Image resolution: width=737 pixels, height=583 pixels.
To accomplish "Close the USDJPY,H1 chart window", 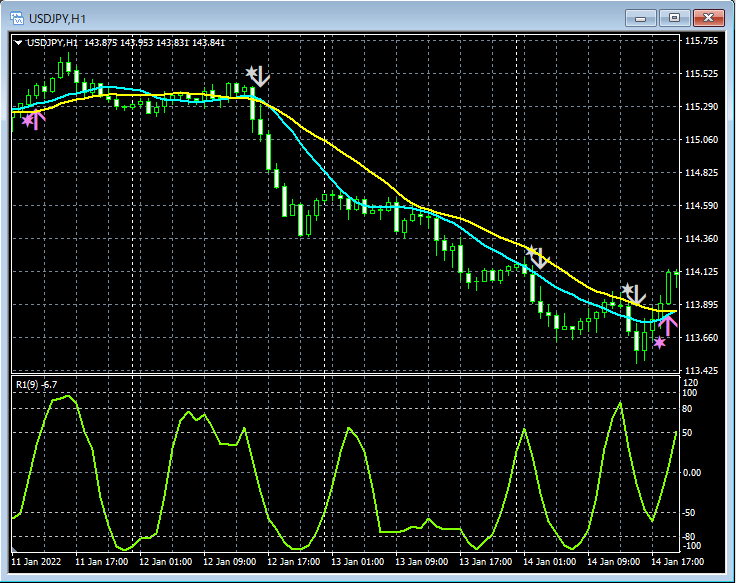I will 708,18.
